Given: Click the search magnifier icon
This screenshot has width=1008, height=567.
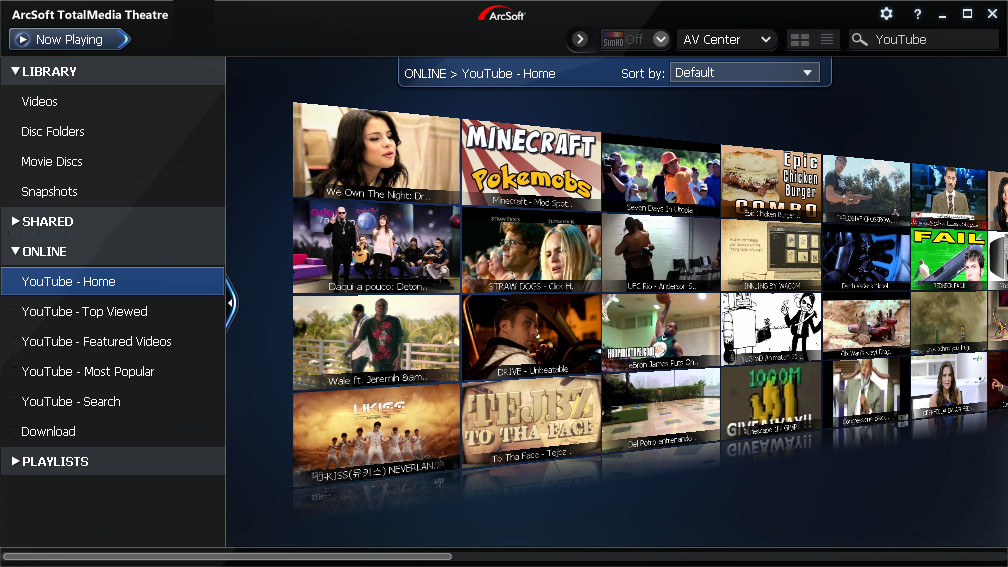Looking at the screenshot, I should (859, 40).
